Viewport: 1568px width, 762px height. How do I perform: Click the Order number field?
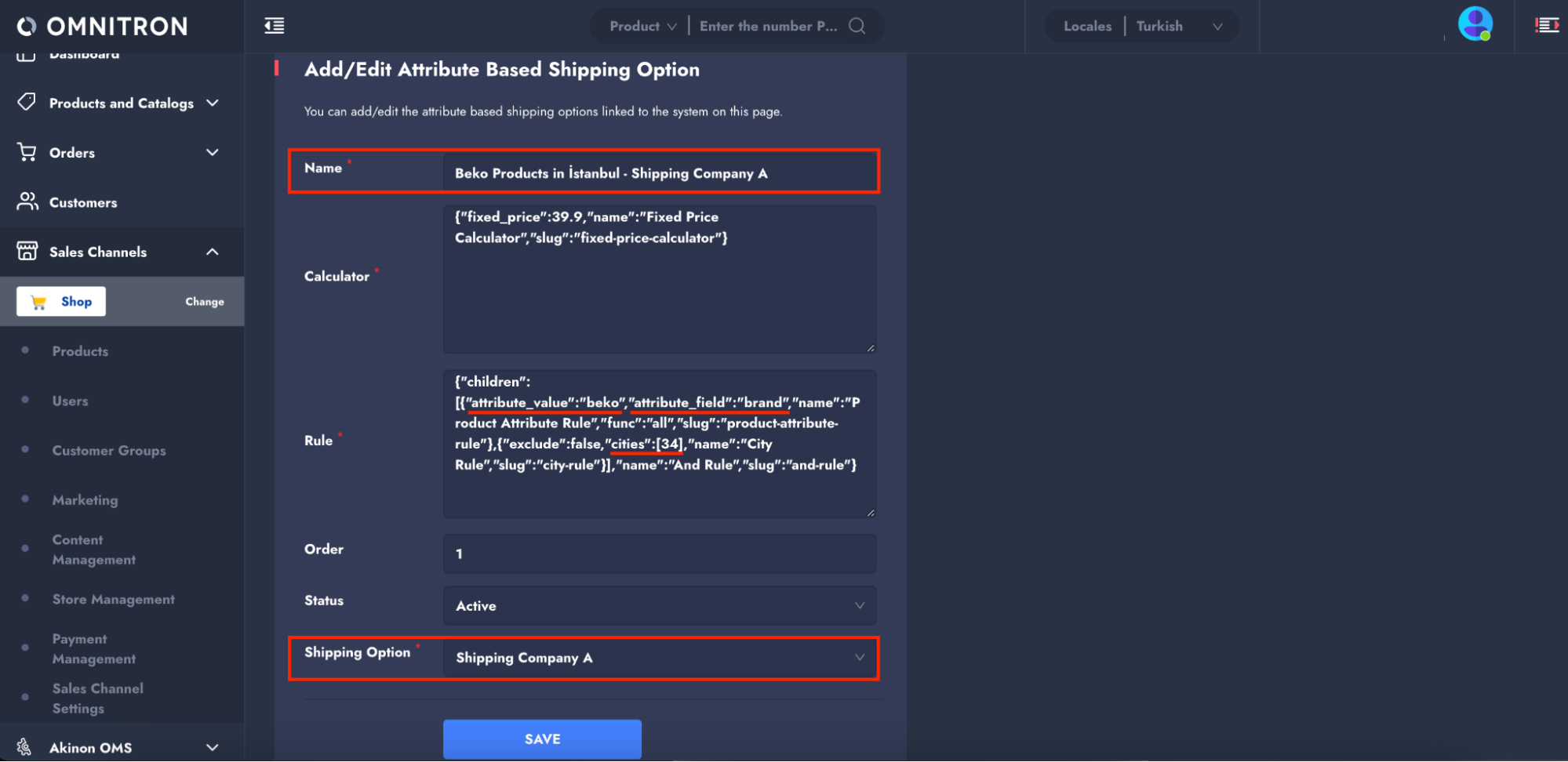pyautogui.click(x=659, y=553)
